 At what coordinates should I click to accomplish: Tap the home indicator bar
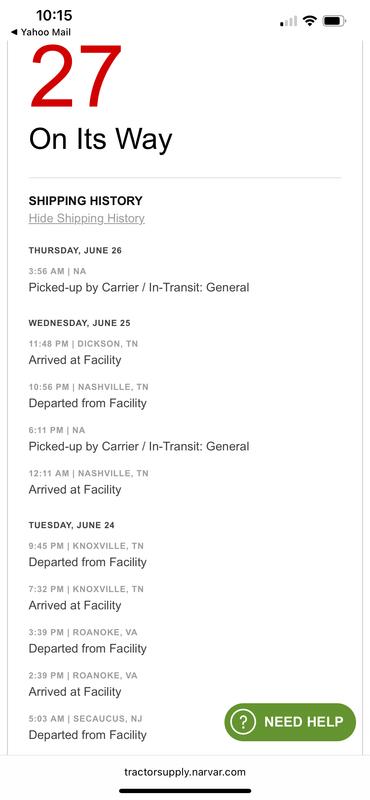pos(185,791)
